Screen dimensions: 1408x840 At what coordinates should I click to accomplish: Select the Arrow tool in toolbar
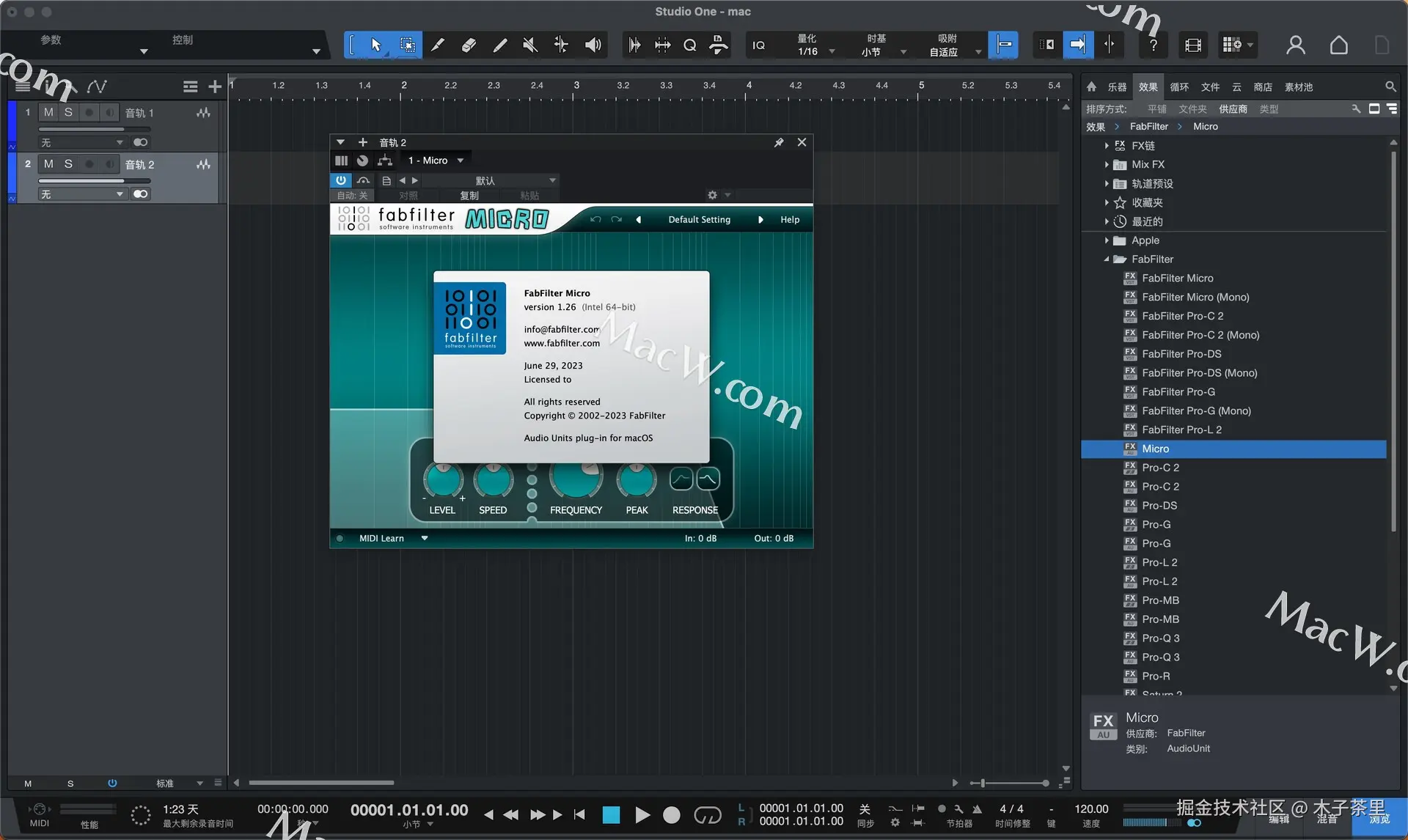[375, 45]
